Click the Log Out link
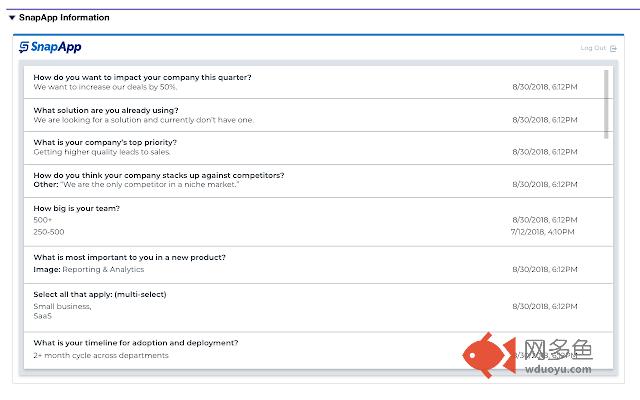Image resolution: width=640 pixels, height=400 pixels. (x=594, y=48)
